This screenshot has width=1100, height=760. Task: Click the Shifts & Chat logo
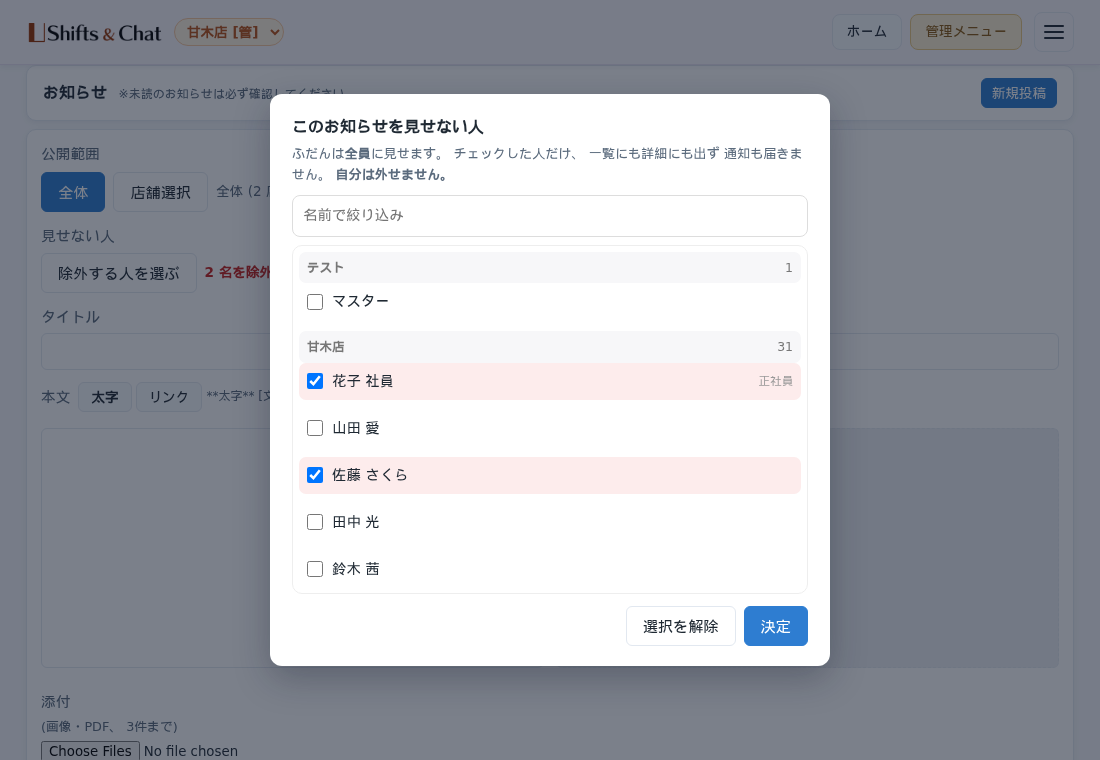coord(95,32)
